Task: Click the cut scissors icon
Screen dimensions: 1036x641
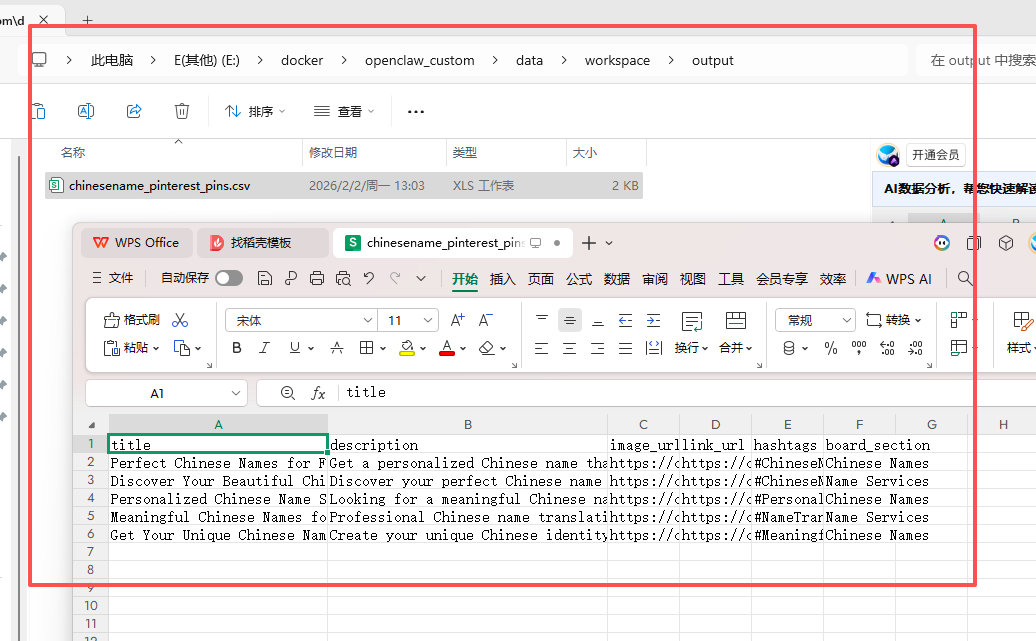Action: coord(180,320)
